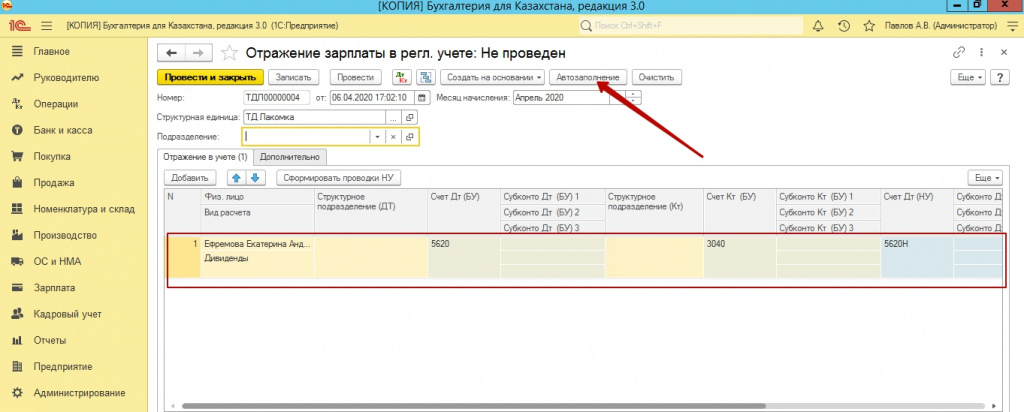Open the Зарплата section

(x=54, y=287)
